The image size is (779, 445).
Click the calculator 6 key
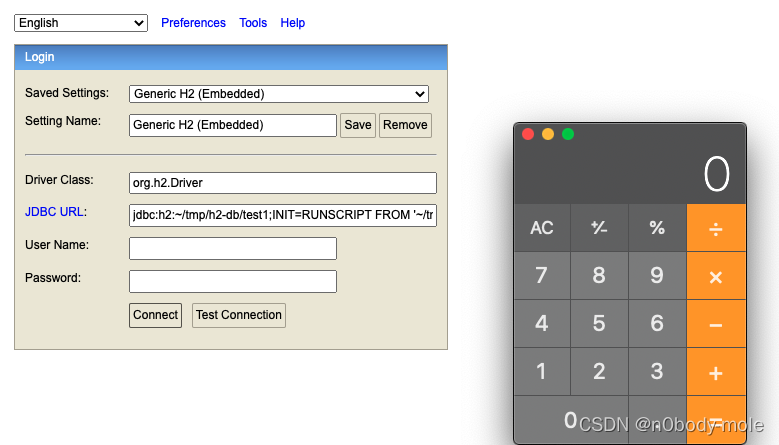[657, 323]
